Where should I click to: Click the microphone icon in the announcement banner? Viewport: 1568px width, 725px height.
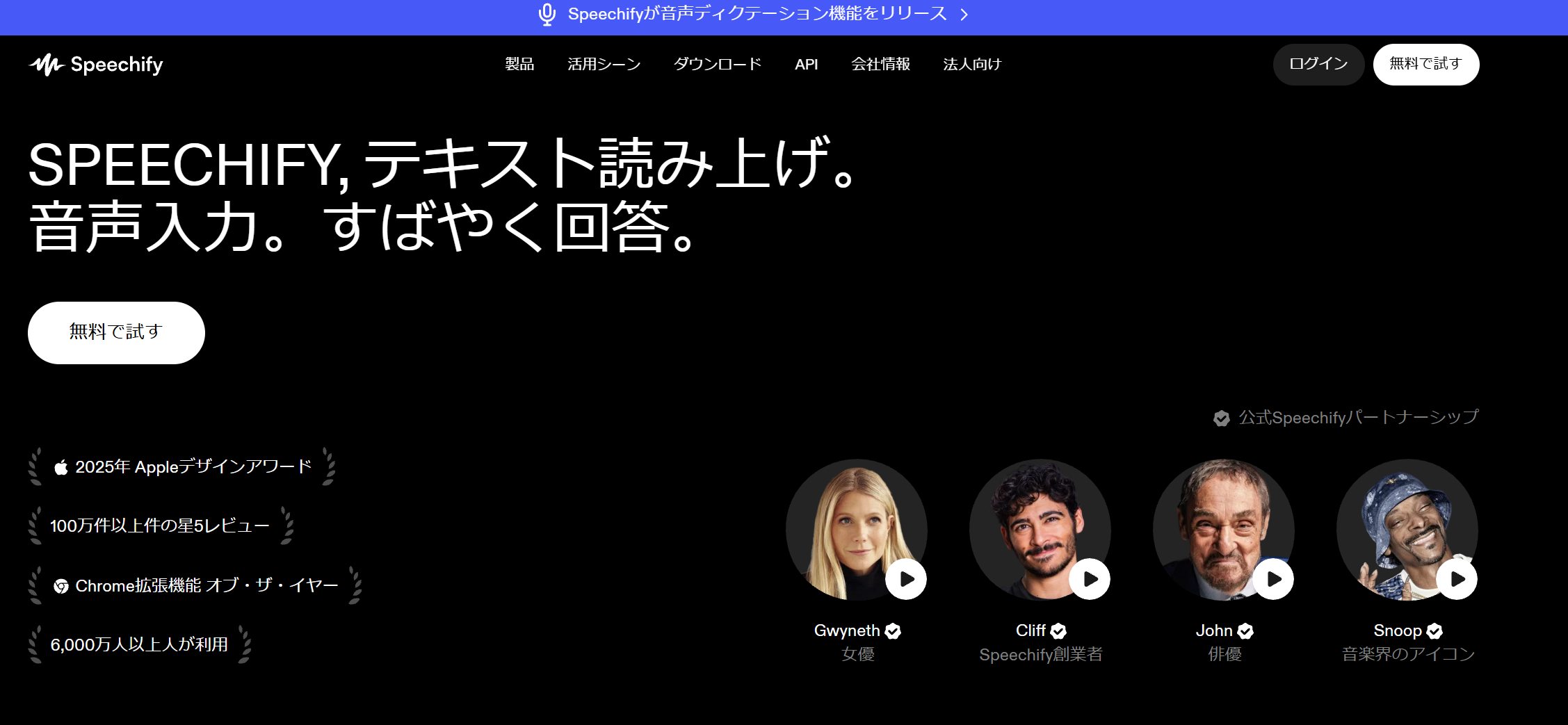click(x=547, y=15)
